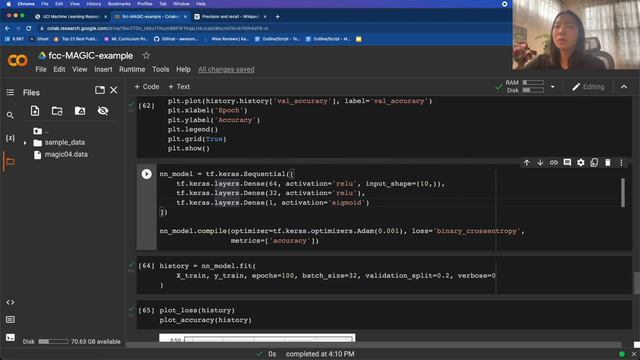Image resolution: width=640 pixels, height=360 pixels.
Task: Open the File menu in Colab
Action: pos(41,69)
